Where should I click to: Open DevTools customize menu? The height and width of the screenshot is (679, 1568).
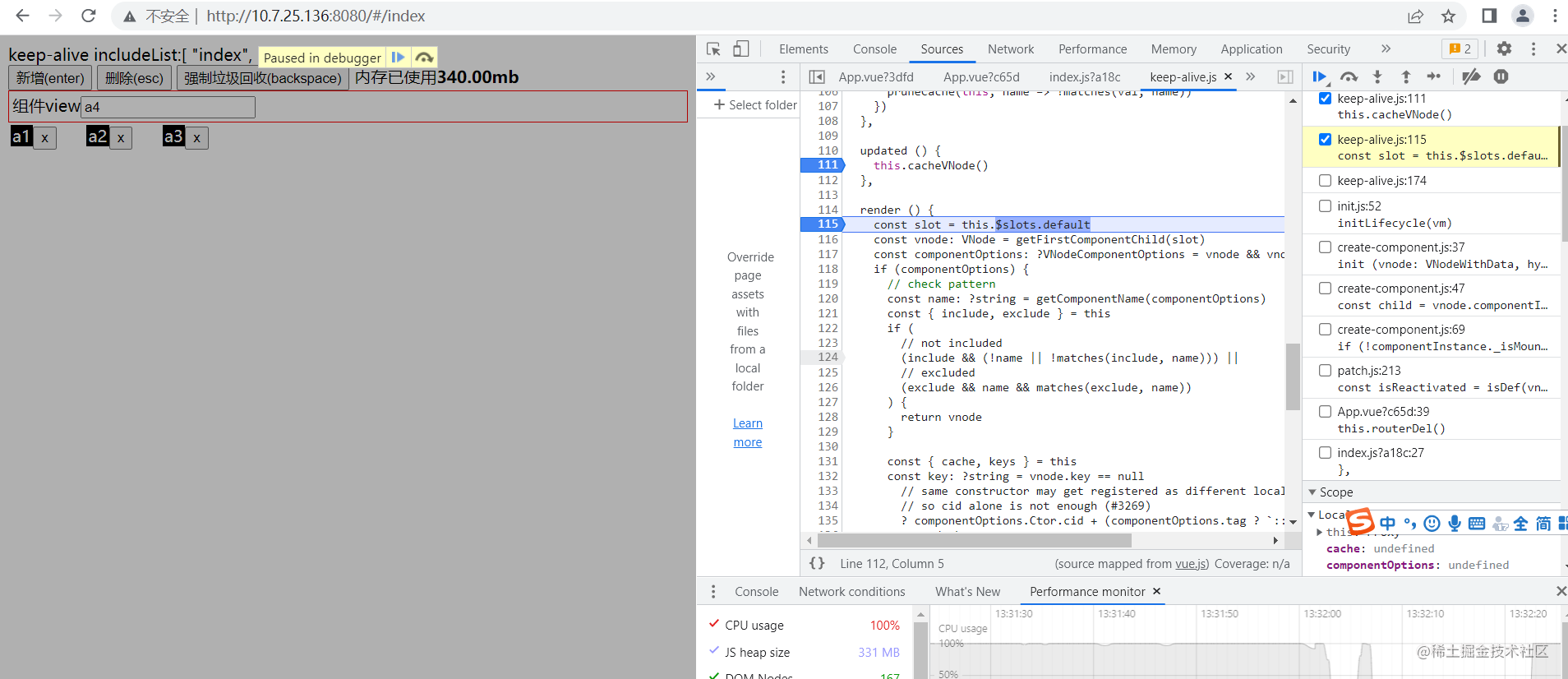pos(1533,49)
